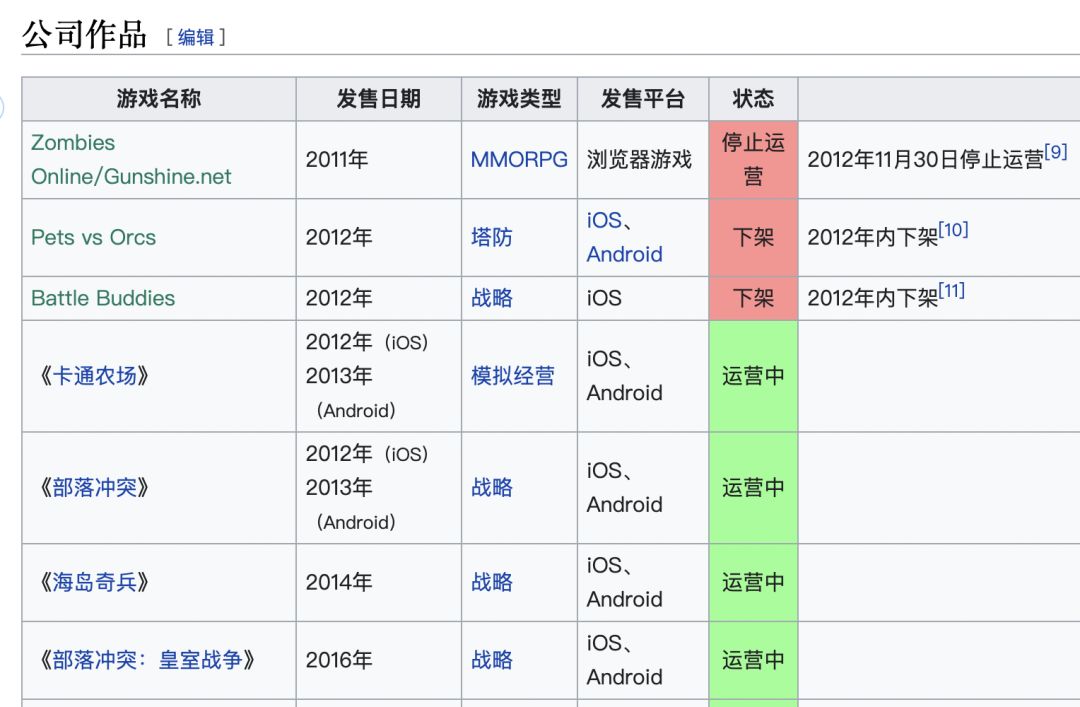Open the 部落冲突 game link
The image size is (1080, 707).
(x=94, y=487)
